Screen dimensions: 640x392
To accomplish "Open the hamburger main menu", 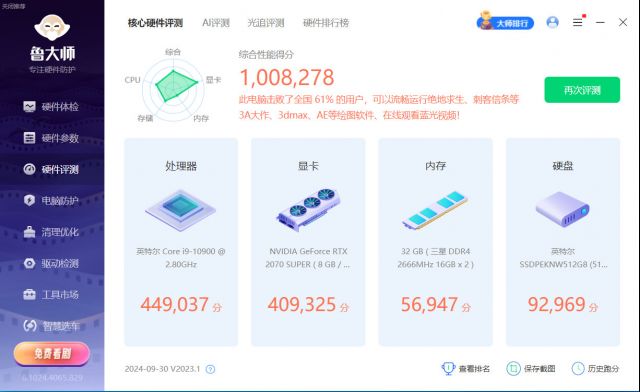I will point(578,22).
